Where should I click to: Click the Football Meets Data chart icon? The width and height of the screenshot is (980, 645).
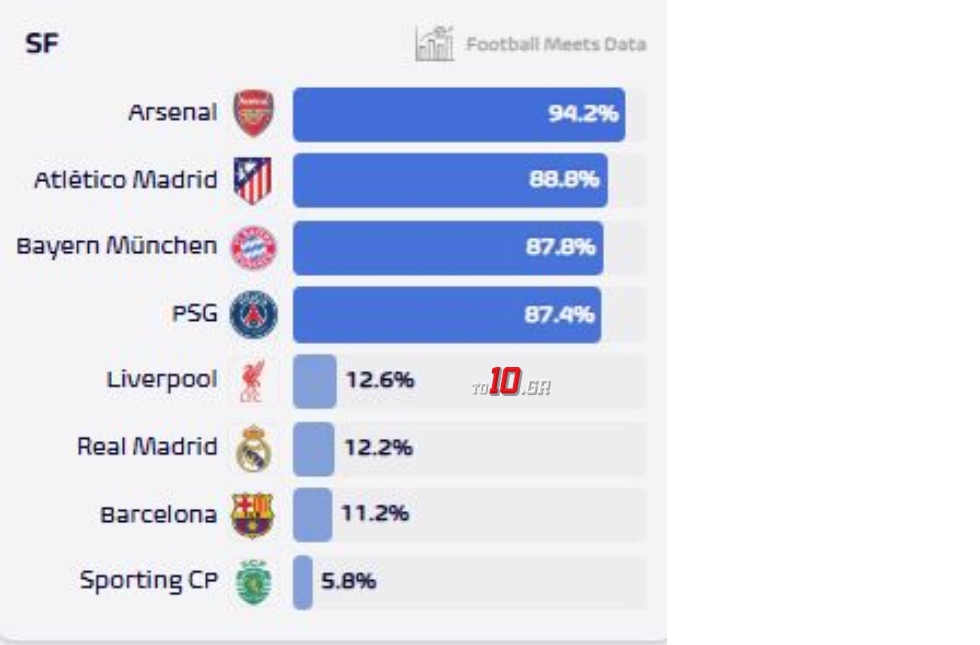(435, 44)
